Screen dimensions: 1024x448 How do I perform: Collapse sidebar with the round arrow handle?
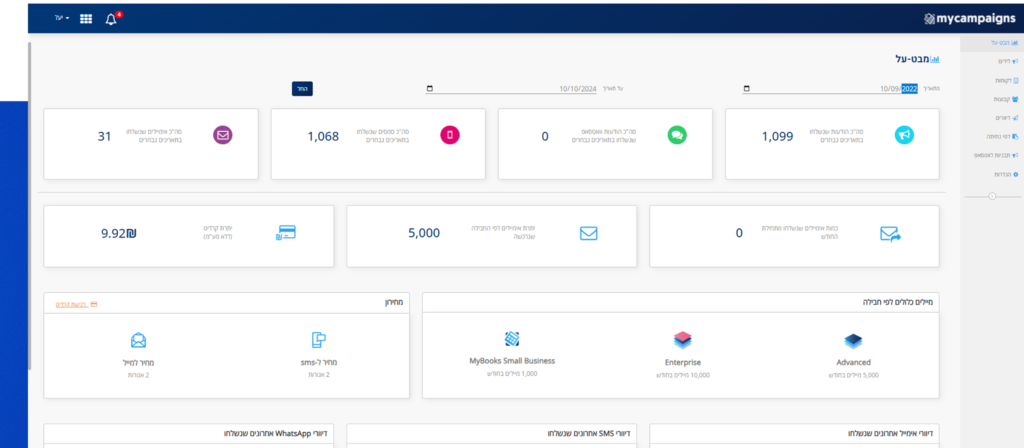(x=992, y=196)
